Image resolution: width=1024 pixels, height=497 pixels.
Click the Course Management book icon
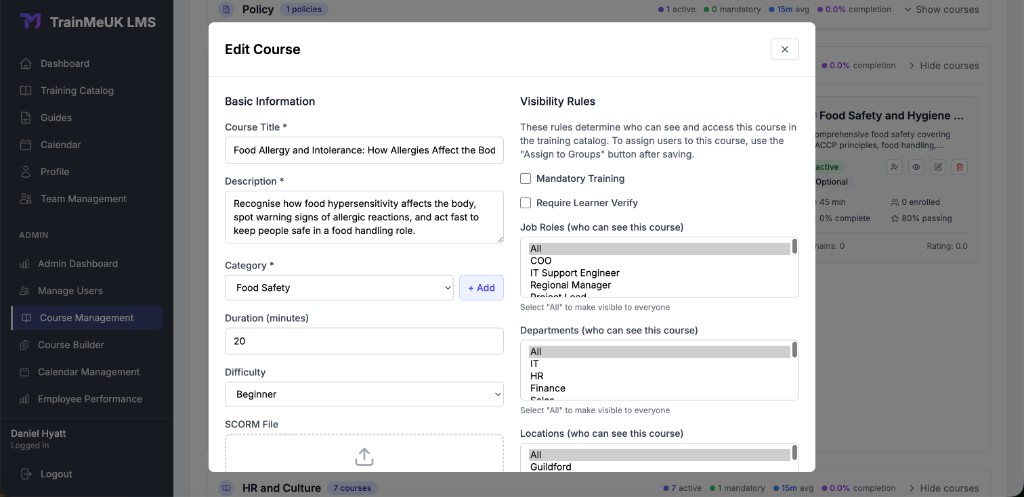click(26, 318)
